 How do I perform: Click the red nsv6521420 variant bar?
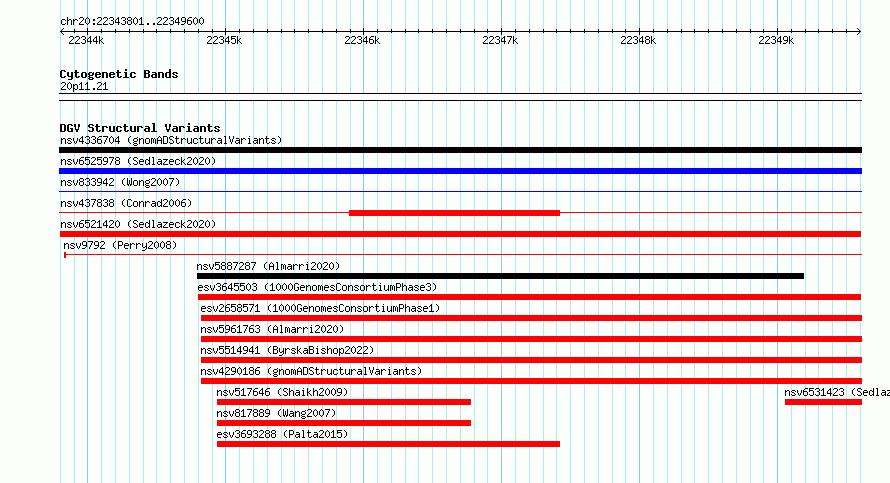460,234
